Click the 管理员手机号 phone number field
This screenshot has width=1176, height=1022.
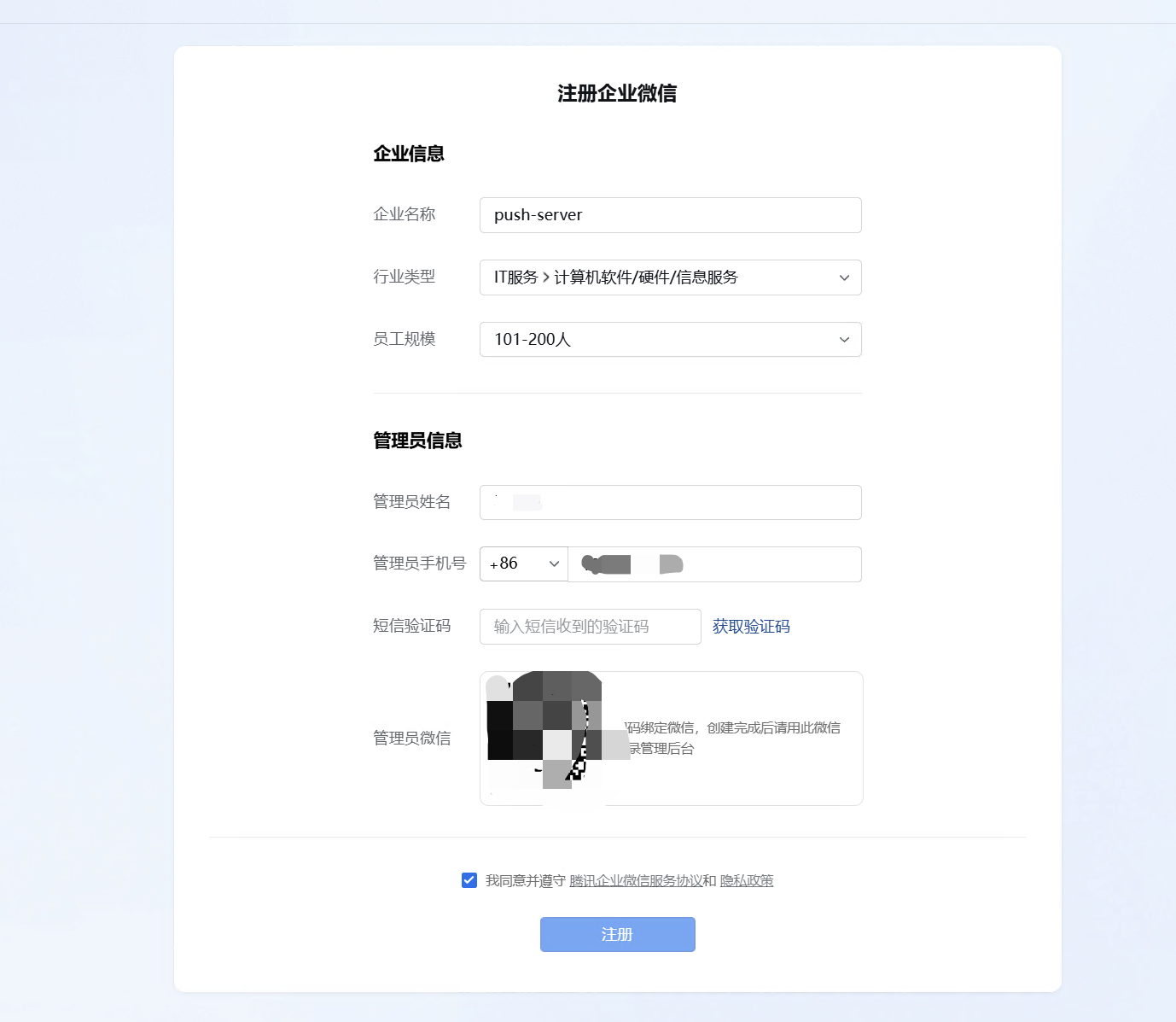[714, 564]
